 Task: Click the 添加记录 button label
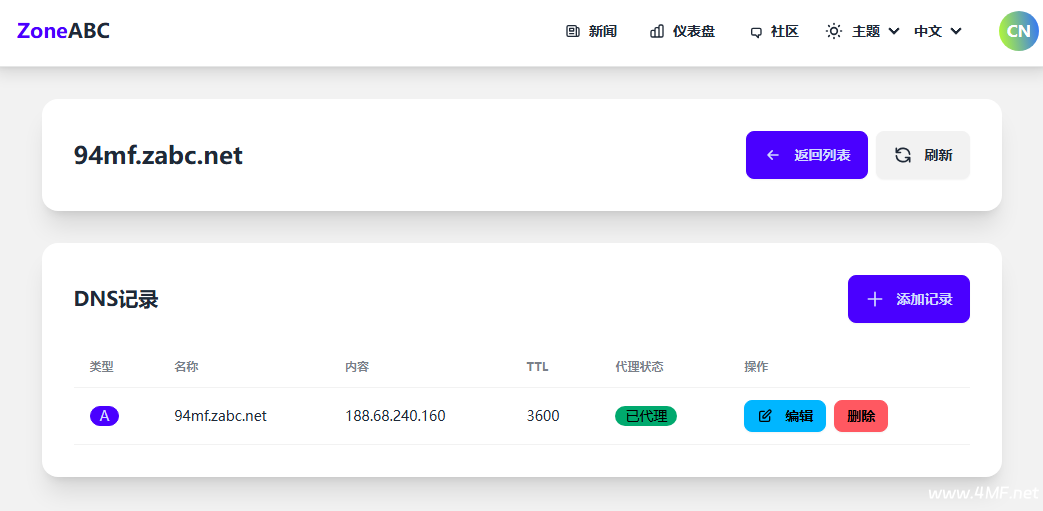tap(924, 299)
